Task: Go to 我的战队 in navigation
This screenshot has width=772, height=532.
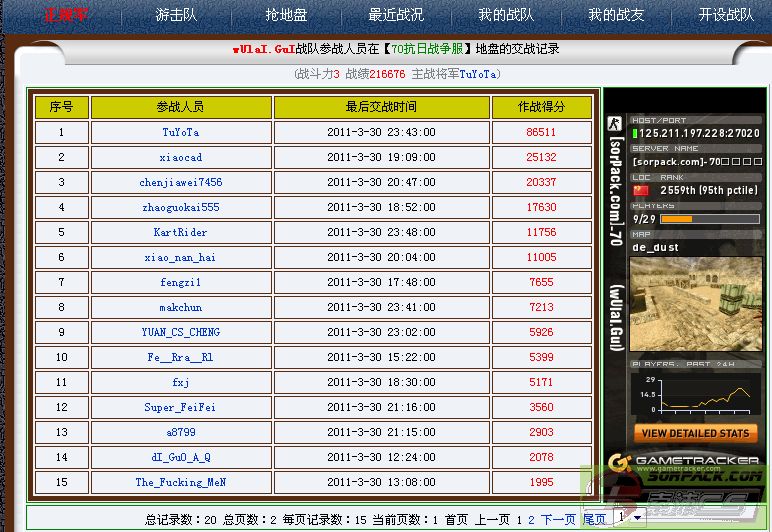Action: coord(505,15)
